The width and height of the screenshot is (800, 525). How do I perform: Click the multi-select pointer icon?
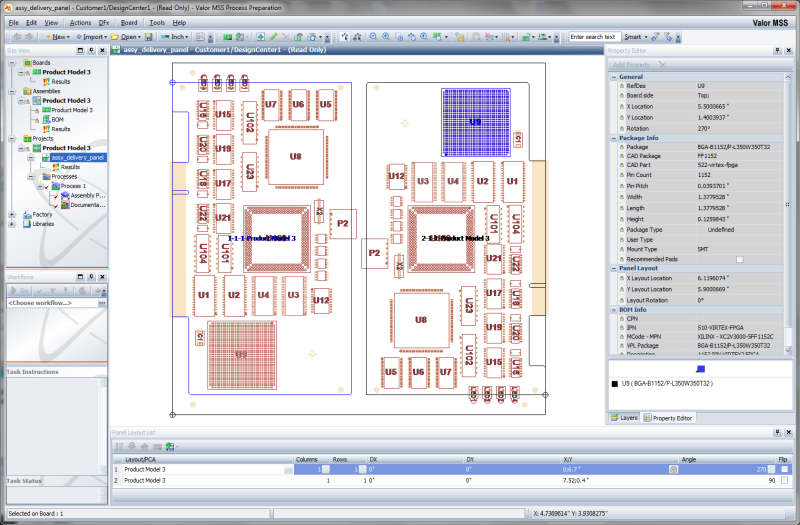357,37
